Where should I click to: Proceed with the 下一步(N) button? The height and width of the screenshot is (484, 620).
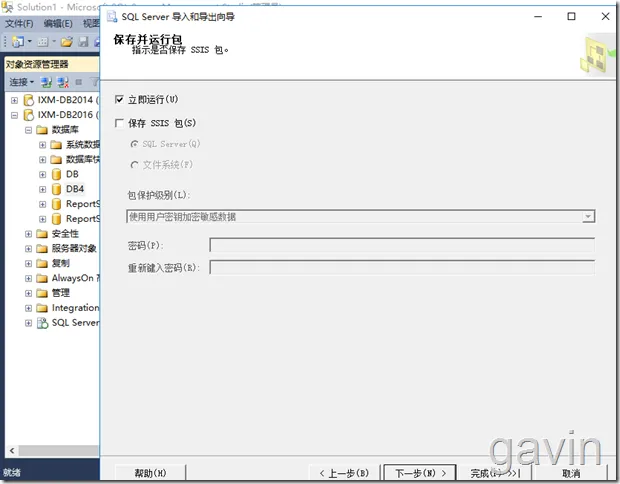[x=420, y=473]
